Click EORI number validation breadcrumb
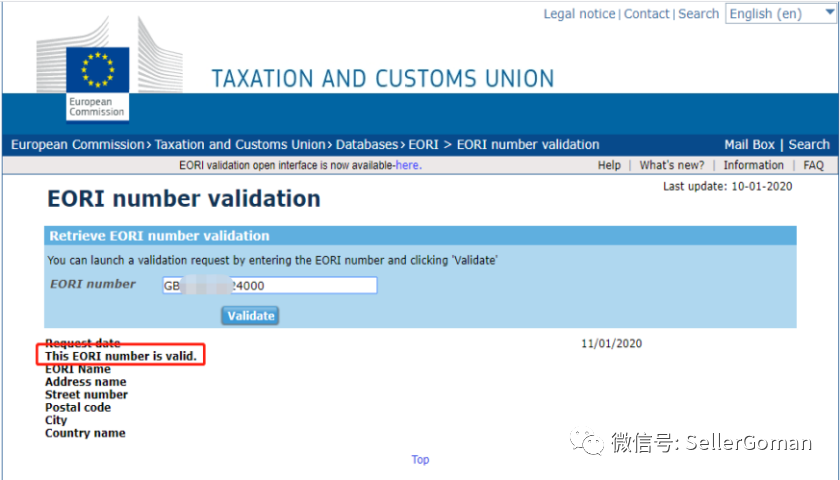Viewport: 840px width, 480px height. pos(528,145)
